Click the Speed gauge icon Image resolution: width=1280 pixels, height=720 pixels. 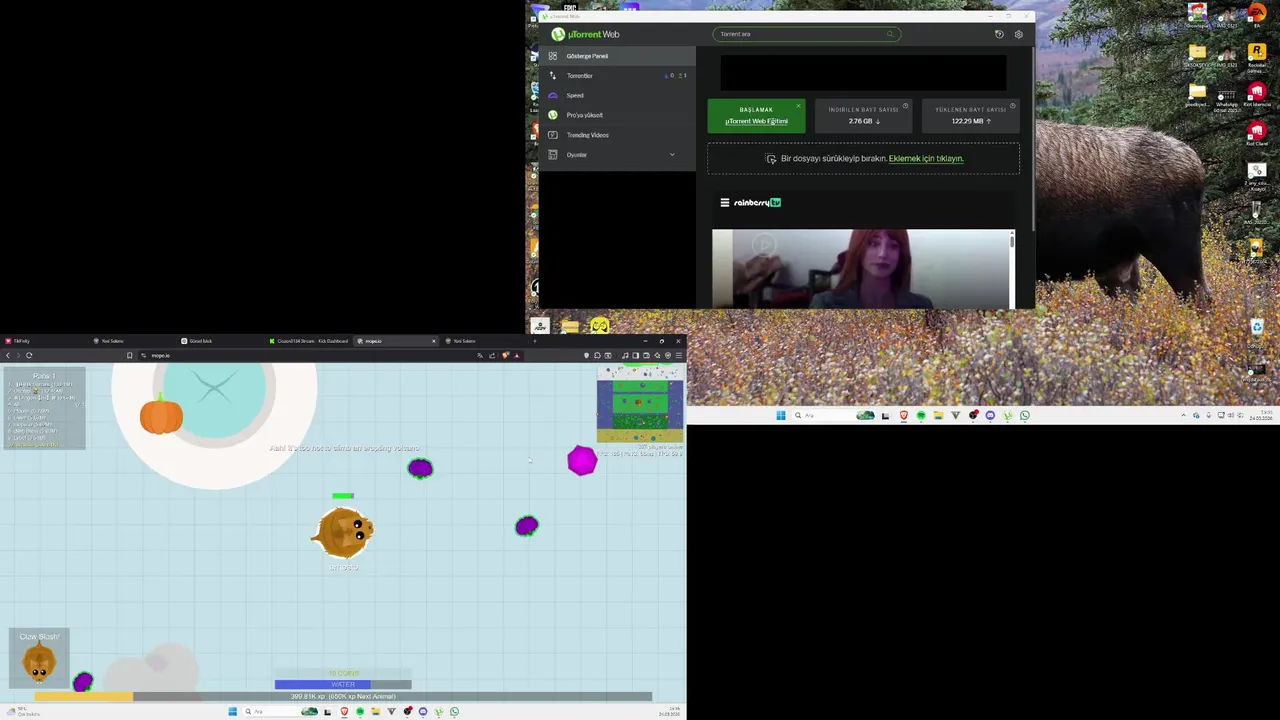(553, 95)
